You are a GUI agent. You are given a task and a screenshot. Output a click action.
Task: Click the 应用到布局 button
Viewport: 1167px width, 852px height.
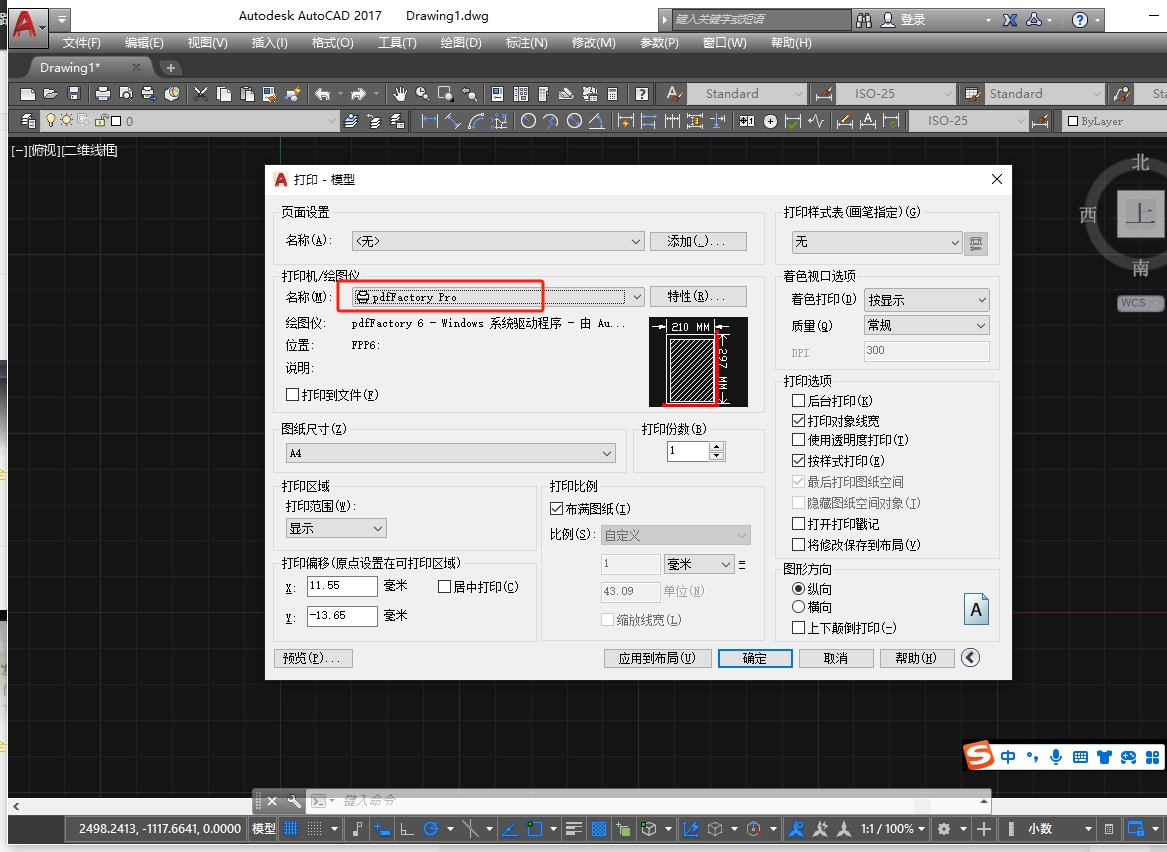click(x=657, y=659)
